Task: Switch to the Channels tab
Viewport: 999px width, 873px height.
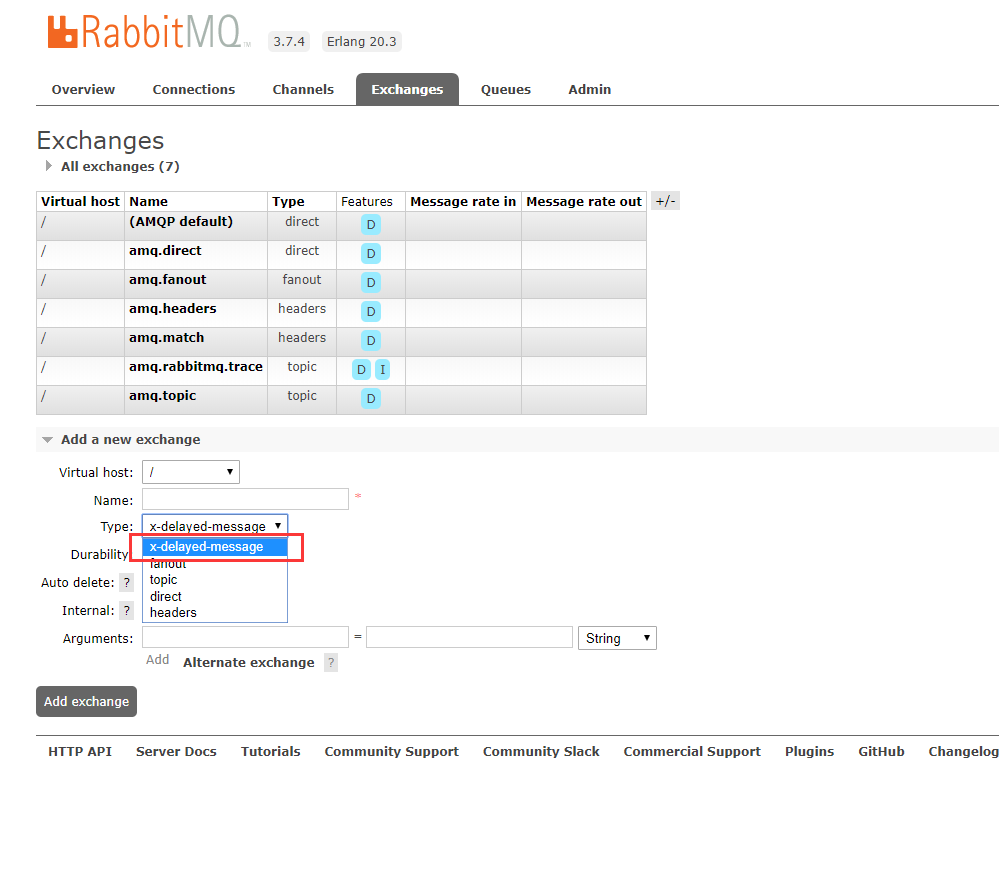Action: 303,89
